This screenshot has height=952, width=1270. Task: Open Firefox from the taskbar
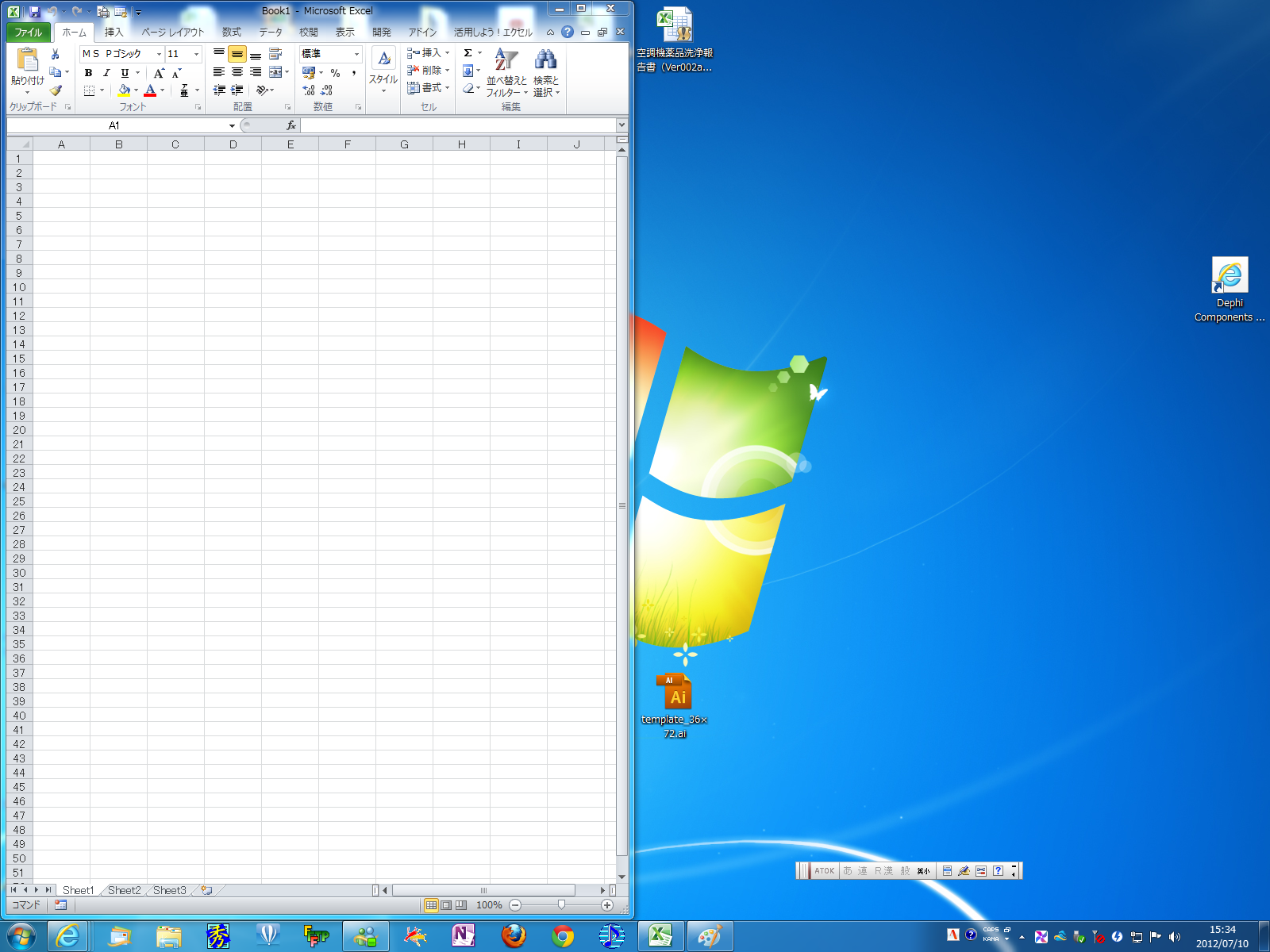click(x=514, y=936)
